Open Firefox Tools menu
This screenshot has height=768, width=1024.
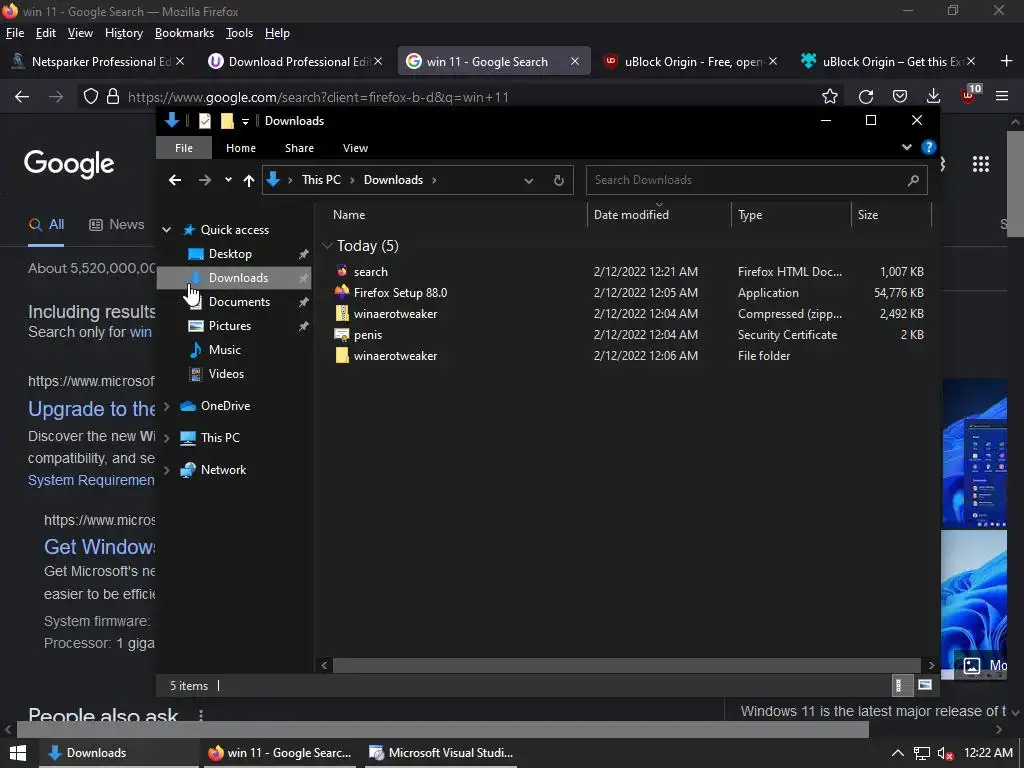pyautogui.click(x=239, y=33)
